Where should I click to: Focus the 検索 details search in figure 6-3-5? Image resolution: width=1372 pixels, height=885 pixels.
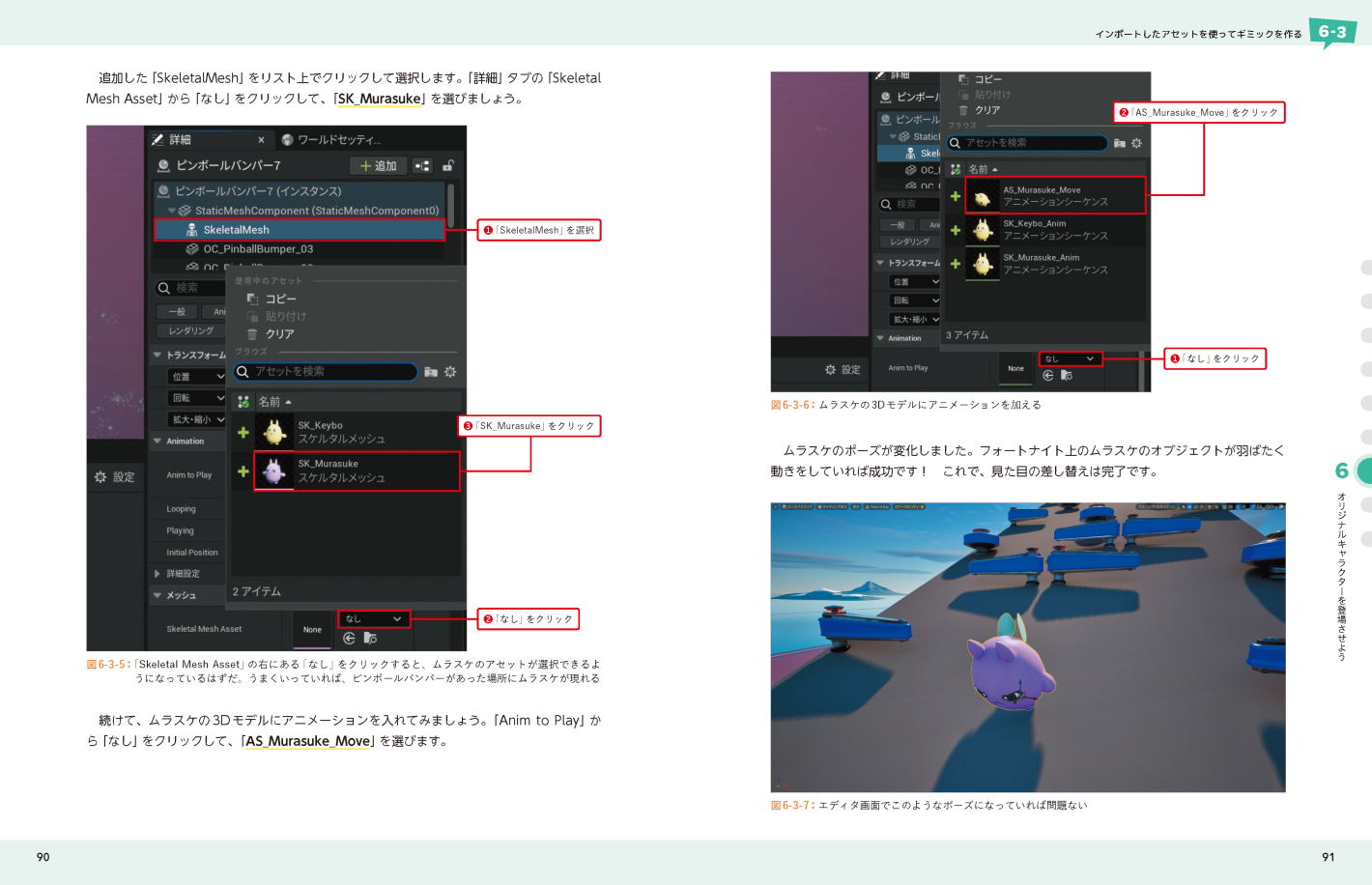[x=190, y=288]
